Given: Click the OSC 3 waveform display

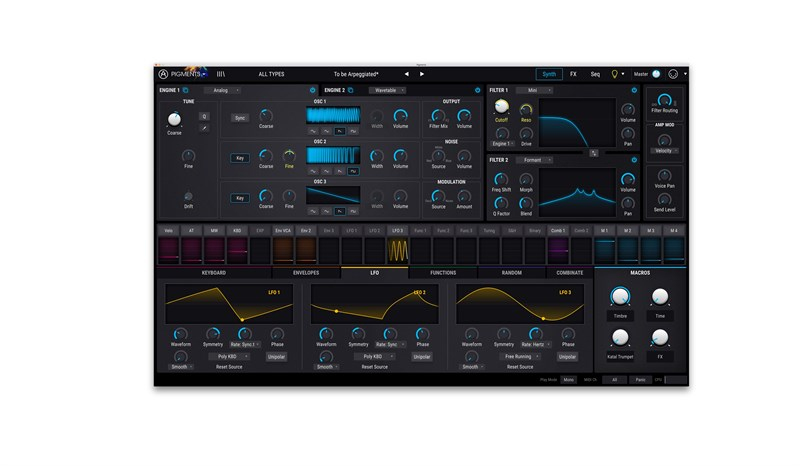Looking at the screenshot, I should (333, 195).
